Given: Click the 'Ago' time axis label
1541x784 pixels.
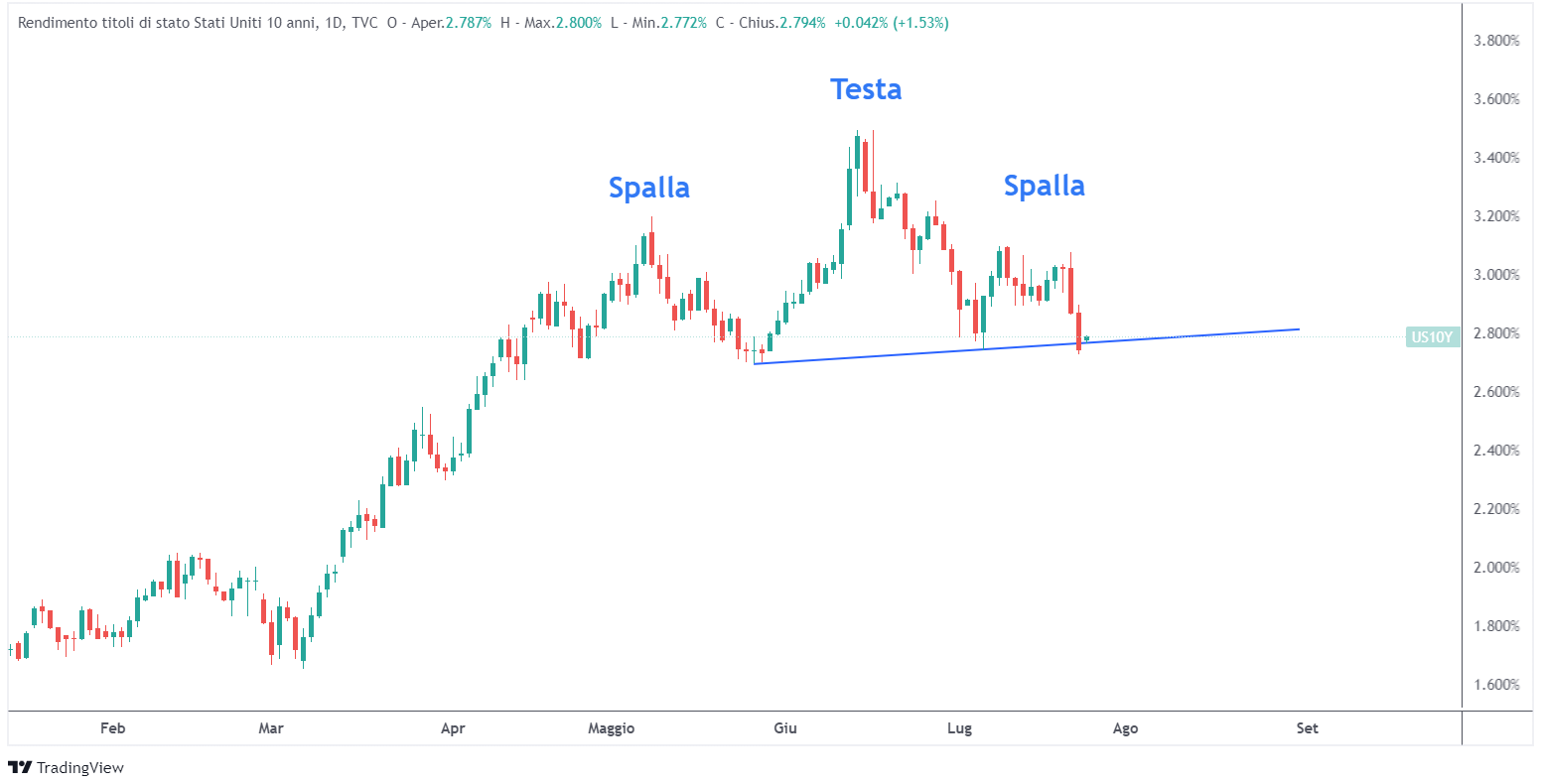Looking at the screenshot, I should [1125, 728].
